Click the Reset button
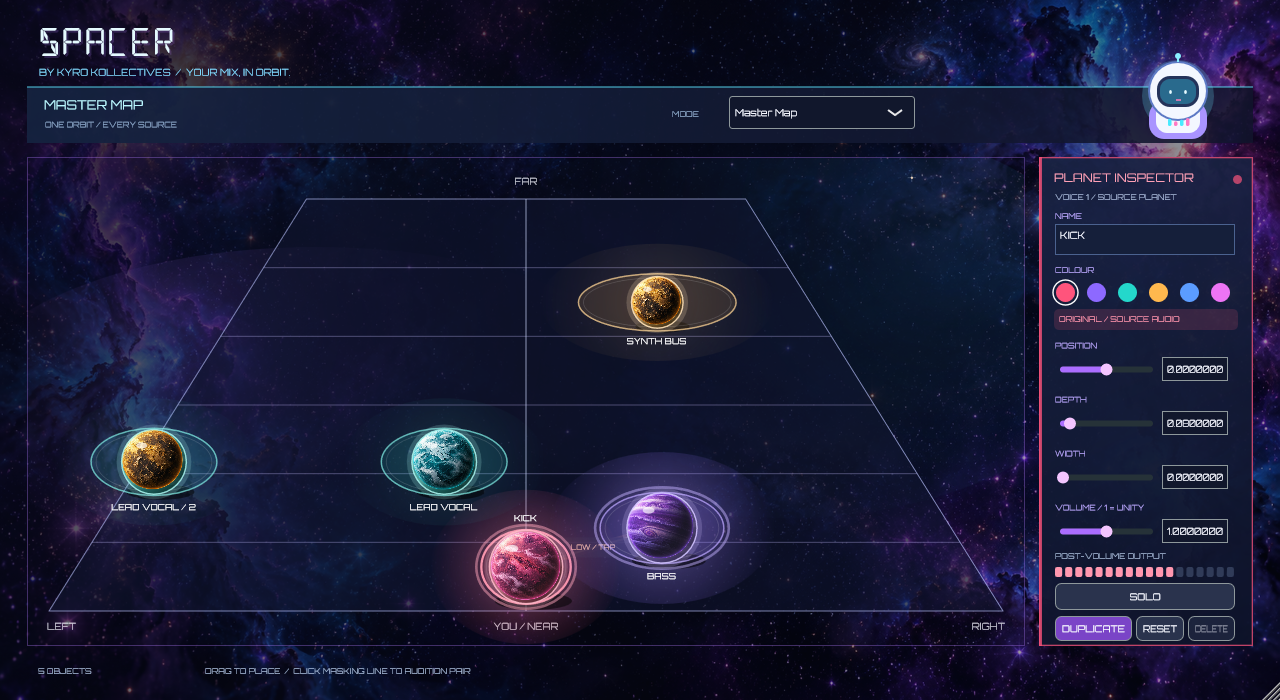This screenshot has height=700, width=1280. (x=1160, y=628)
